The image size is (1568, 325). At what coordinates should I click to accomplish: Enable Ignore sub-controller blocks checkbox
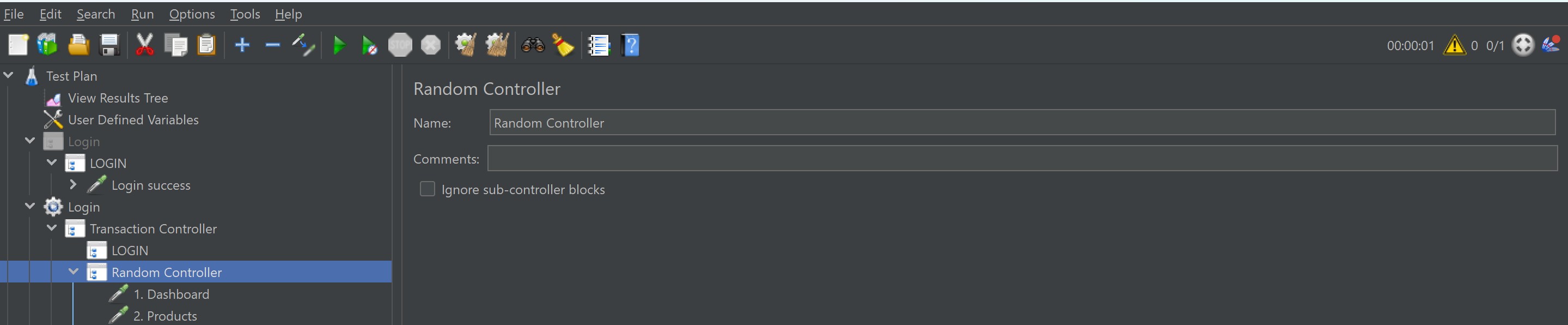(x=428, y=189)
